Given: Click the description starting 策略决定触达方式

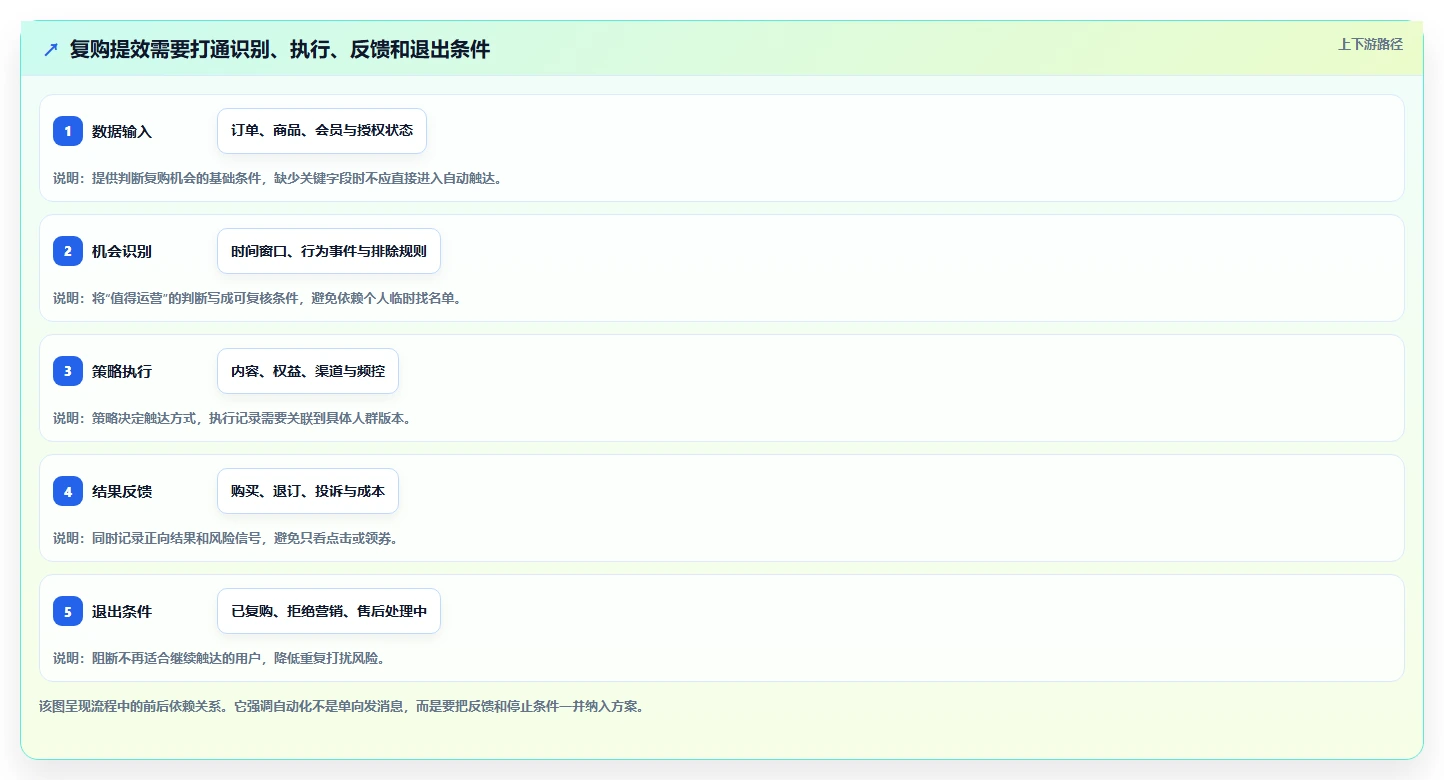Looking at the screenshot, I should (x=232, y=418).
